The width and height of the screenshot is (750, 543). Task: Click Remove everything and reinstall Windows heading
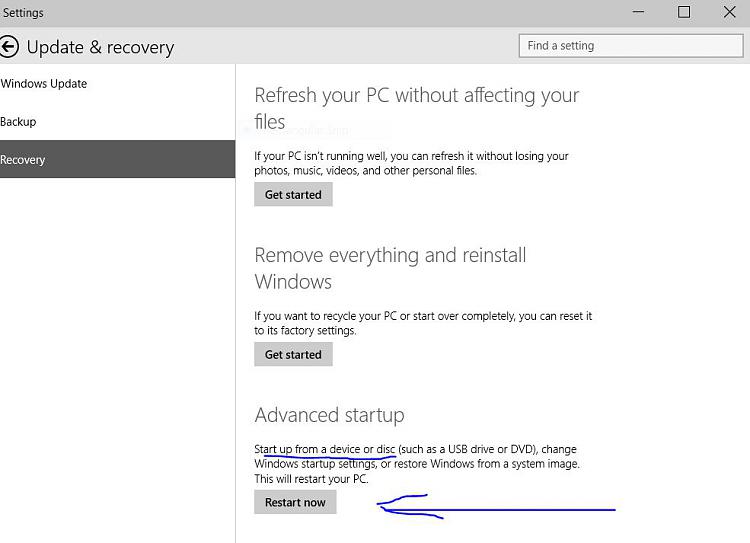(390, 268)
